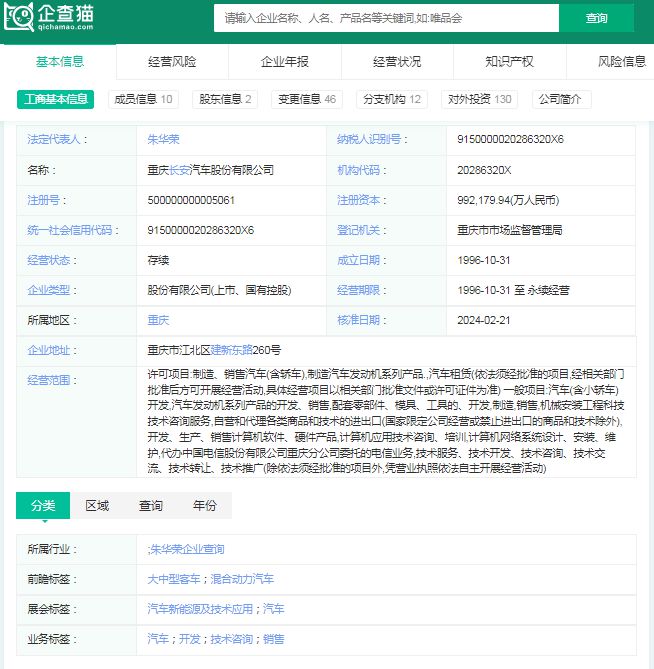
Task: Click the 经营期限 label link
Action: (x=358, y=291)
